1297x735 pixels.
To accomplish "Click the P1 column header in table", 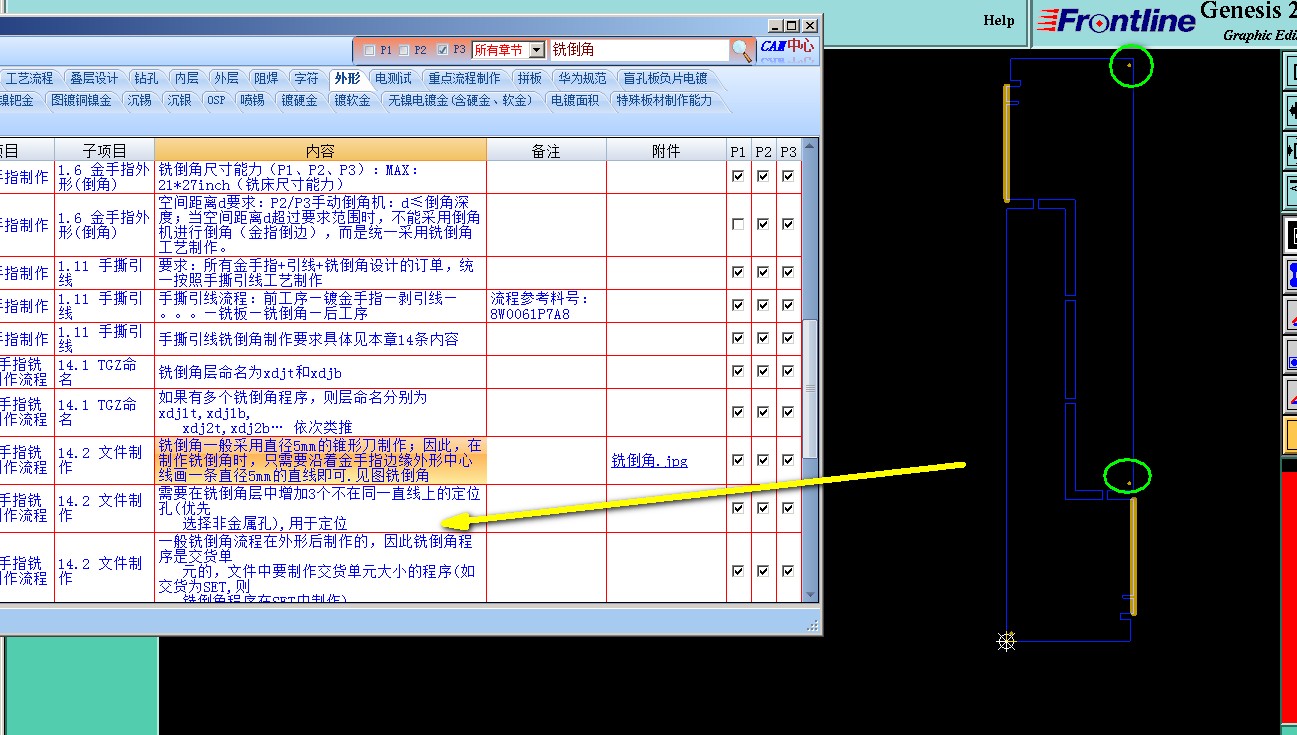I will (x=738, y=150).
